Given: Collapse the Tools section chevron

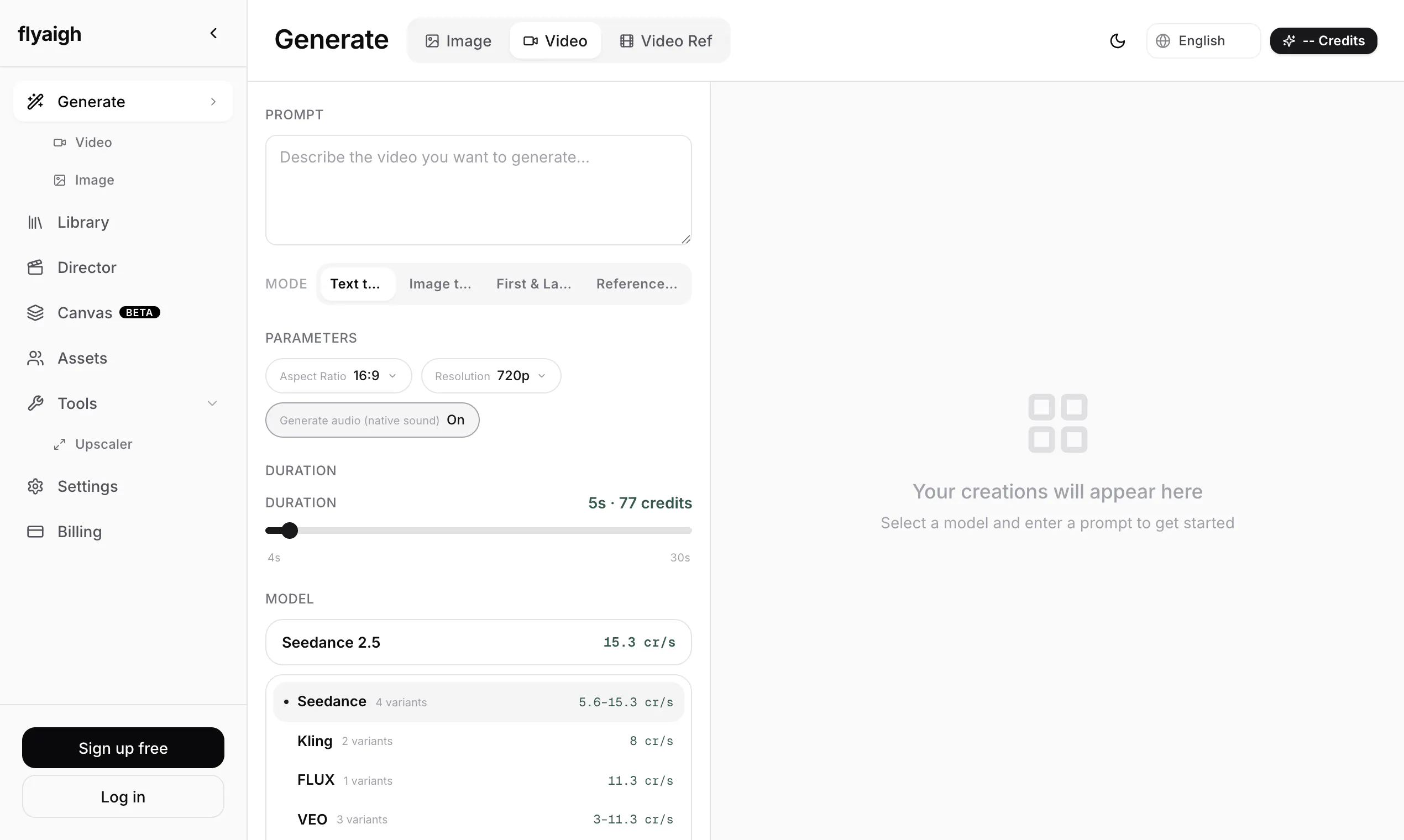Looking at the screenshot, I should [x=212, y=403].
